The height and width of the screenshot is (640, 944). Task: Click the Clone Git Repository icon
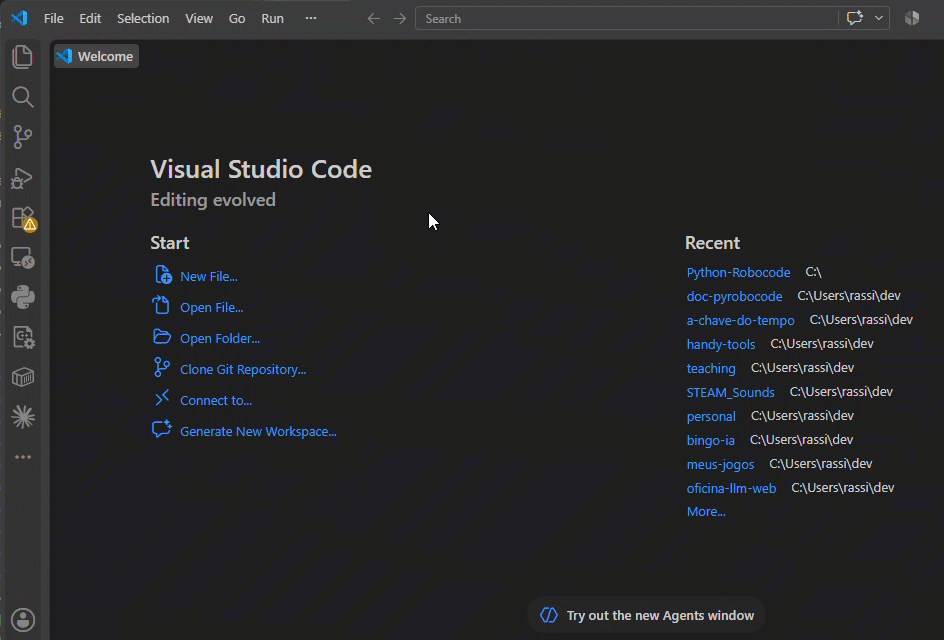pyautogui.click(x=161, y=367)
